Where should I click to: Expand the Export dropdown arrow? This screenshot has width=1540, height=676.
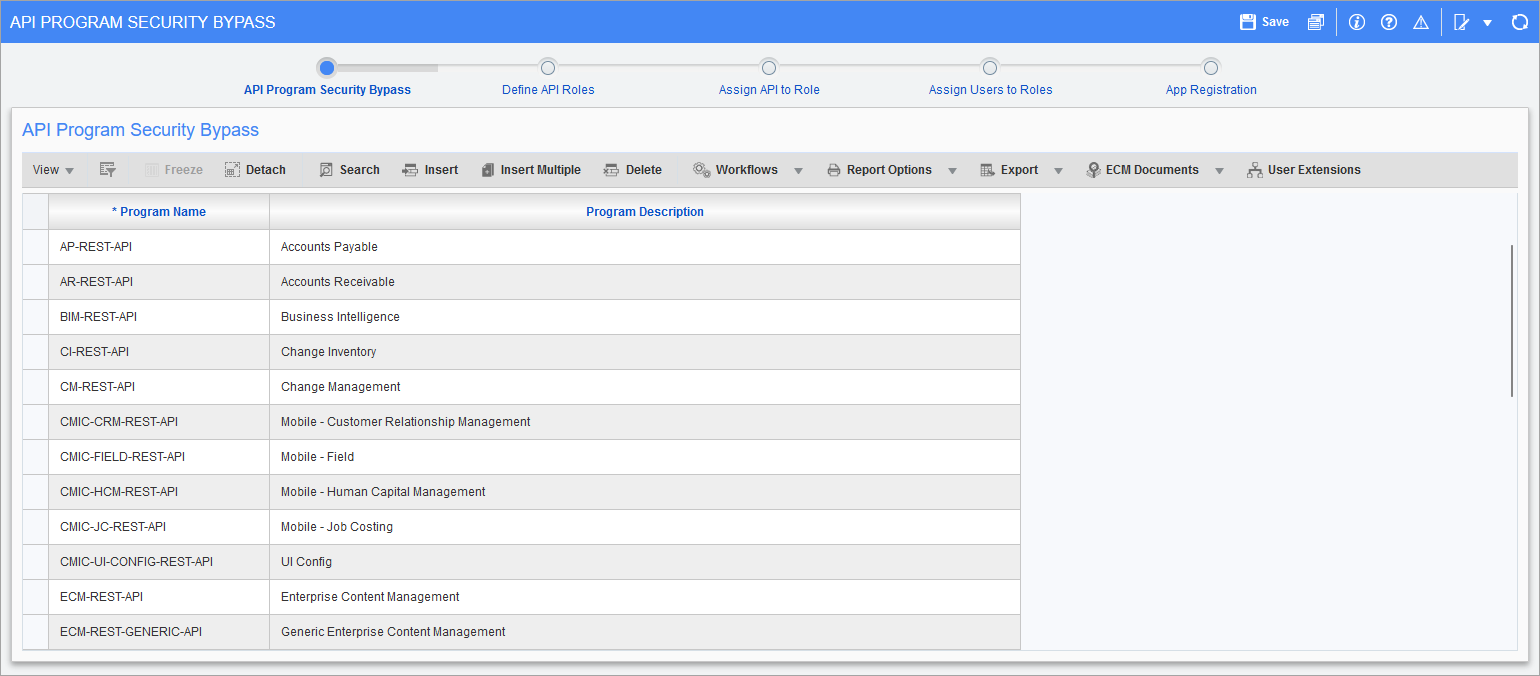1058,171
